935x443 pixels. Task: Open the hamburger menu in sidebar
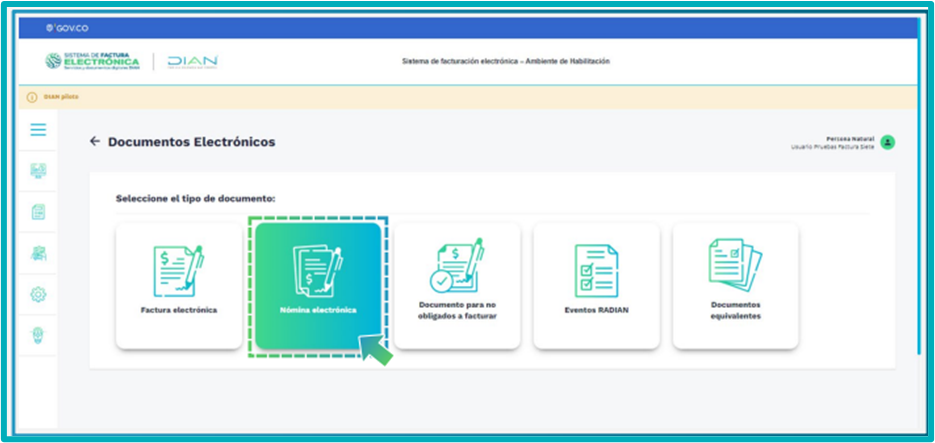click(x=38, y=130)
